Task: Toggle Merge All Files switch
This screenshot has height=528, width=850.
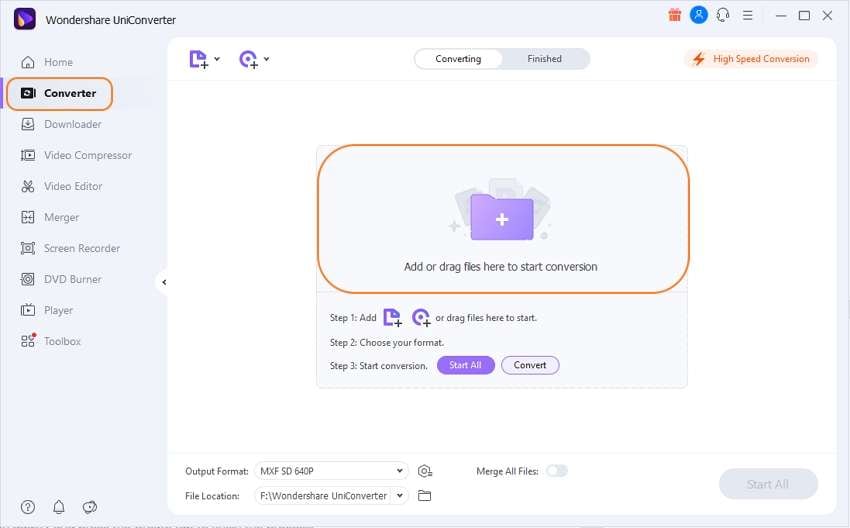Action: click(x=557, y=471)
